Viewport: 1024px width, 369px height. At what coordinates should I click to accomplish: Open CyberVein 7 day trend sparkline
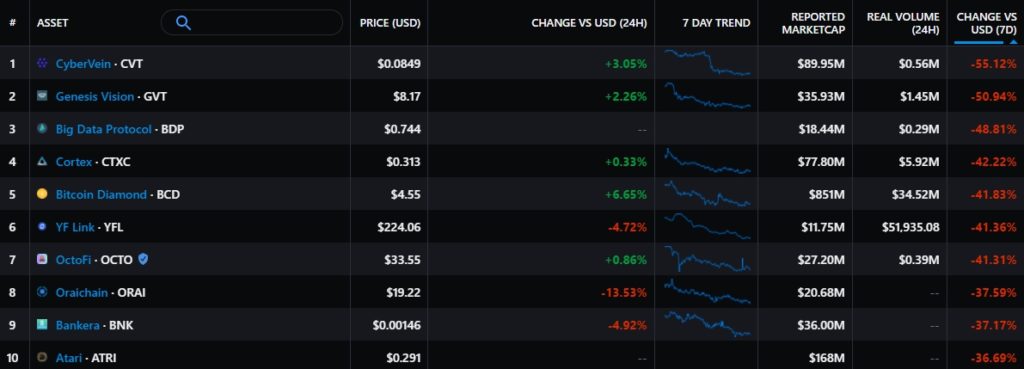coord(707,63)
